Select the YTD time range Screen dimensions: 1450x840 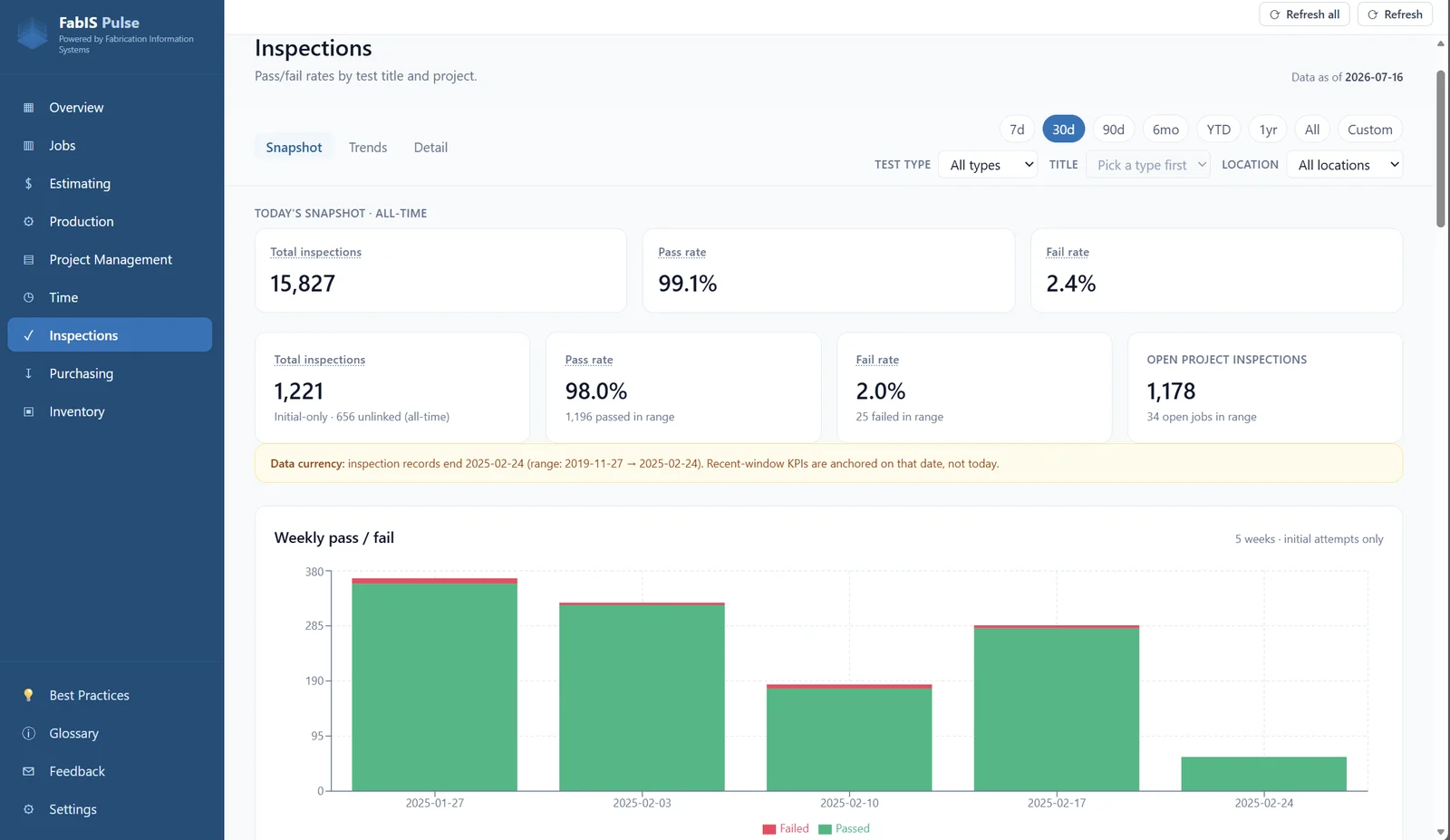click(1218, 130)
